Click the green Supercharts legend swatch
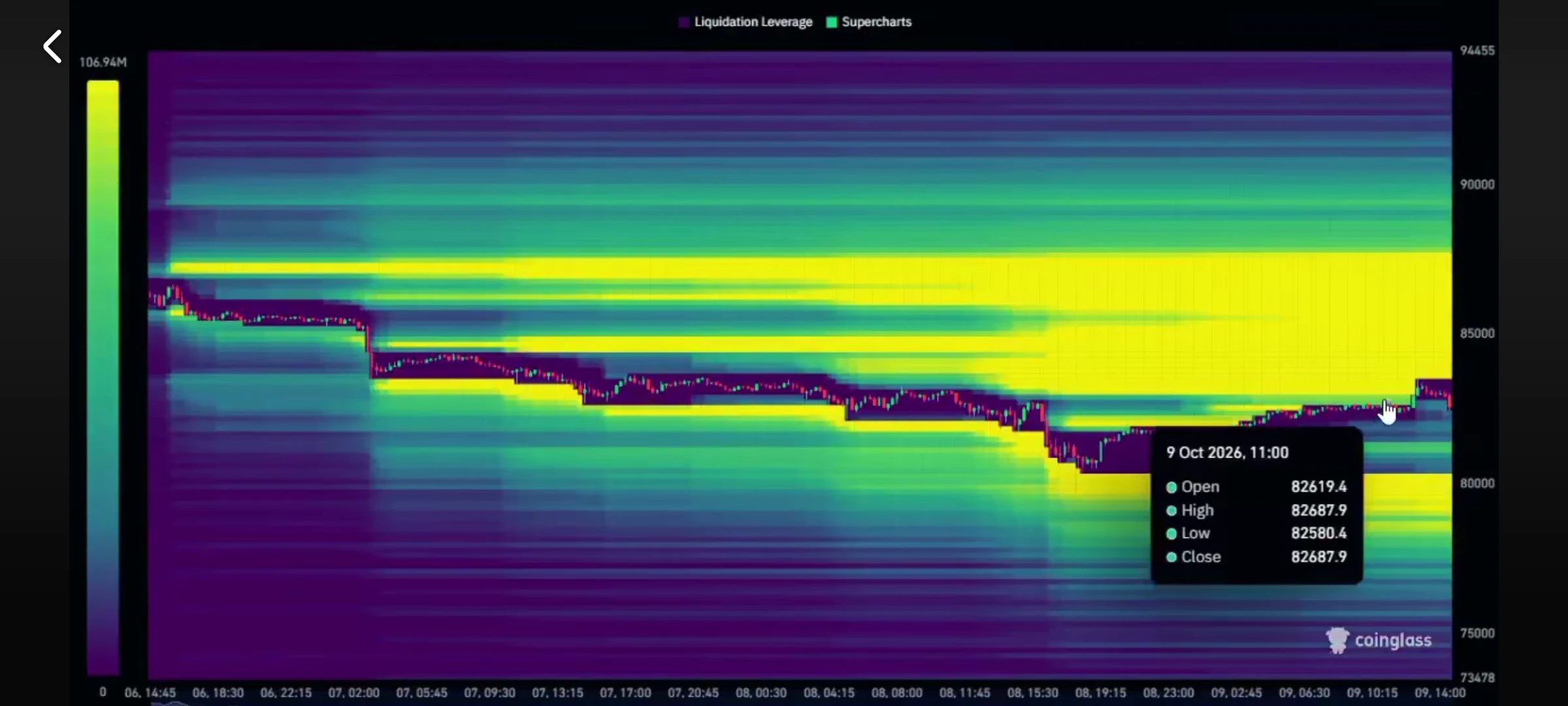Image resolution: width=1568 pixels, height=706 pixels. tap(832, 22)
